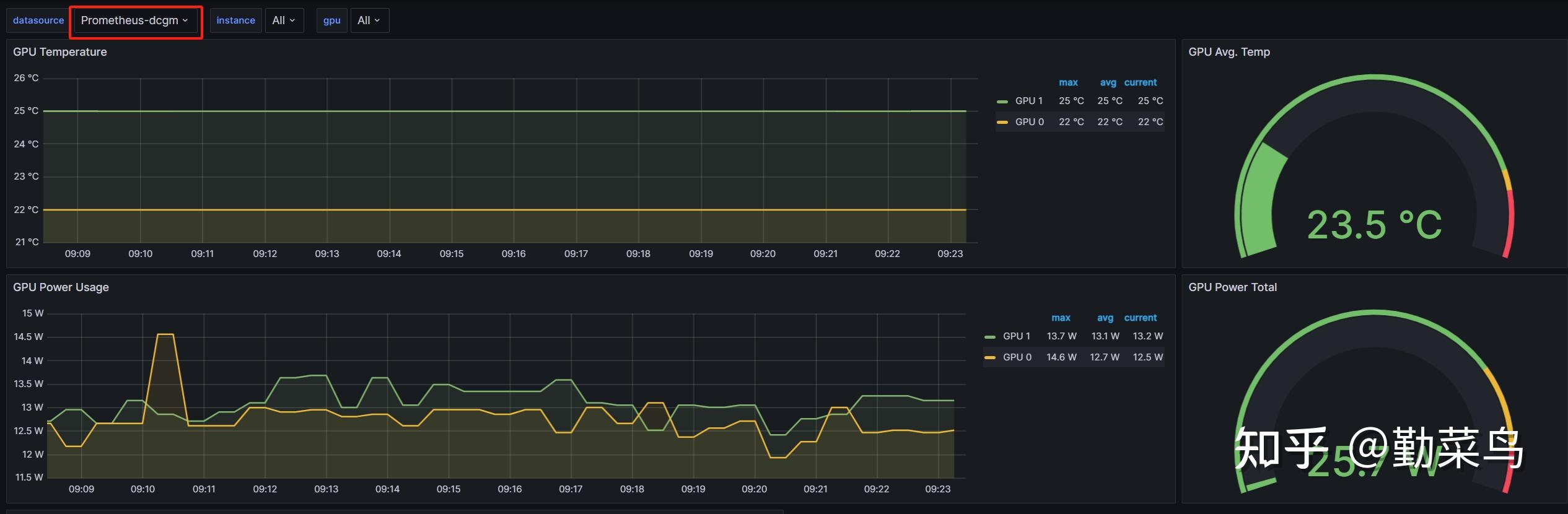Sort GPU Temperature legend by current column
Image resolution: width=1568 pixels, height=514 pixels.
point(1140,82)
